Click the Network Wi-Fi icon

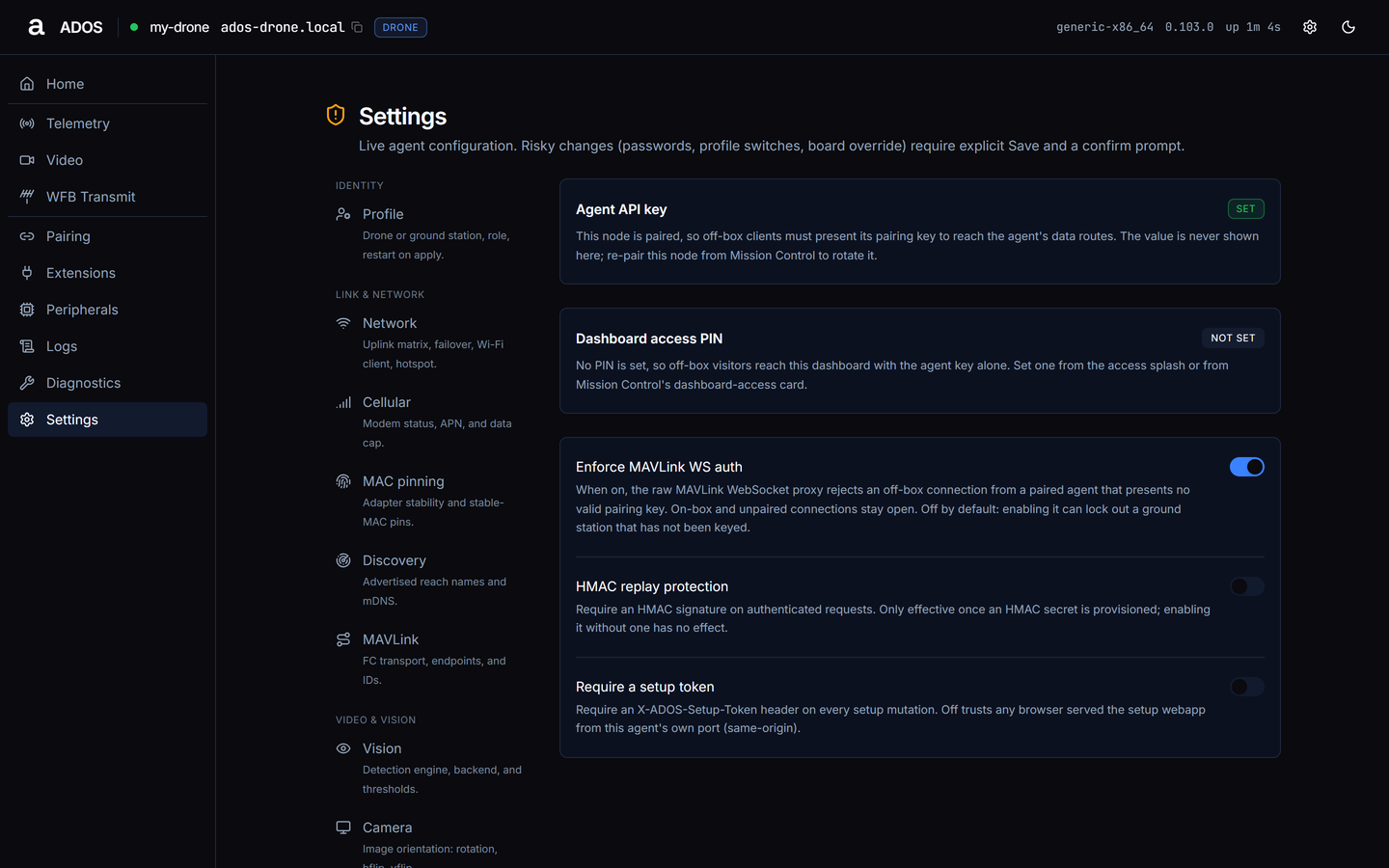[x=343, y=323]
